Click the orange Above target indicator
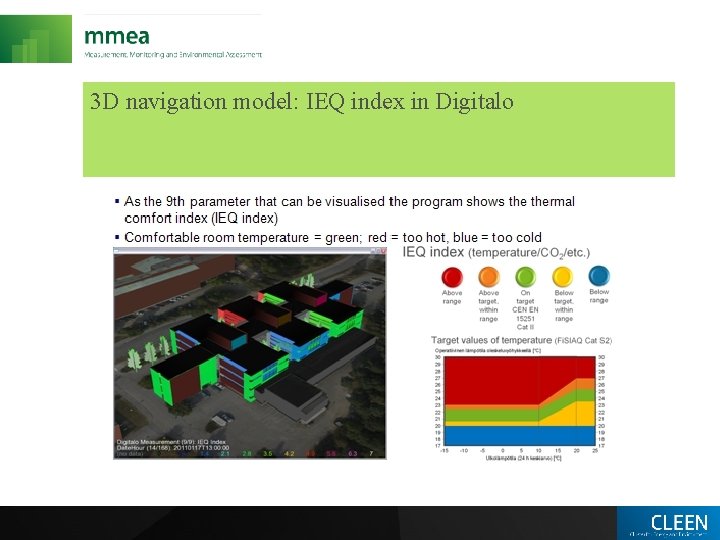This screenshot has width=720, height=540. (489, 277)
